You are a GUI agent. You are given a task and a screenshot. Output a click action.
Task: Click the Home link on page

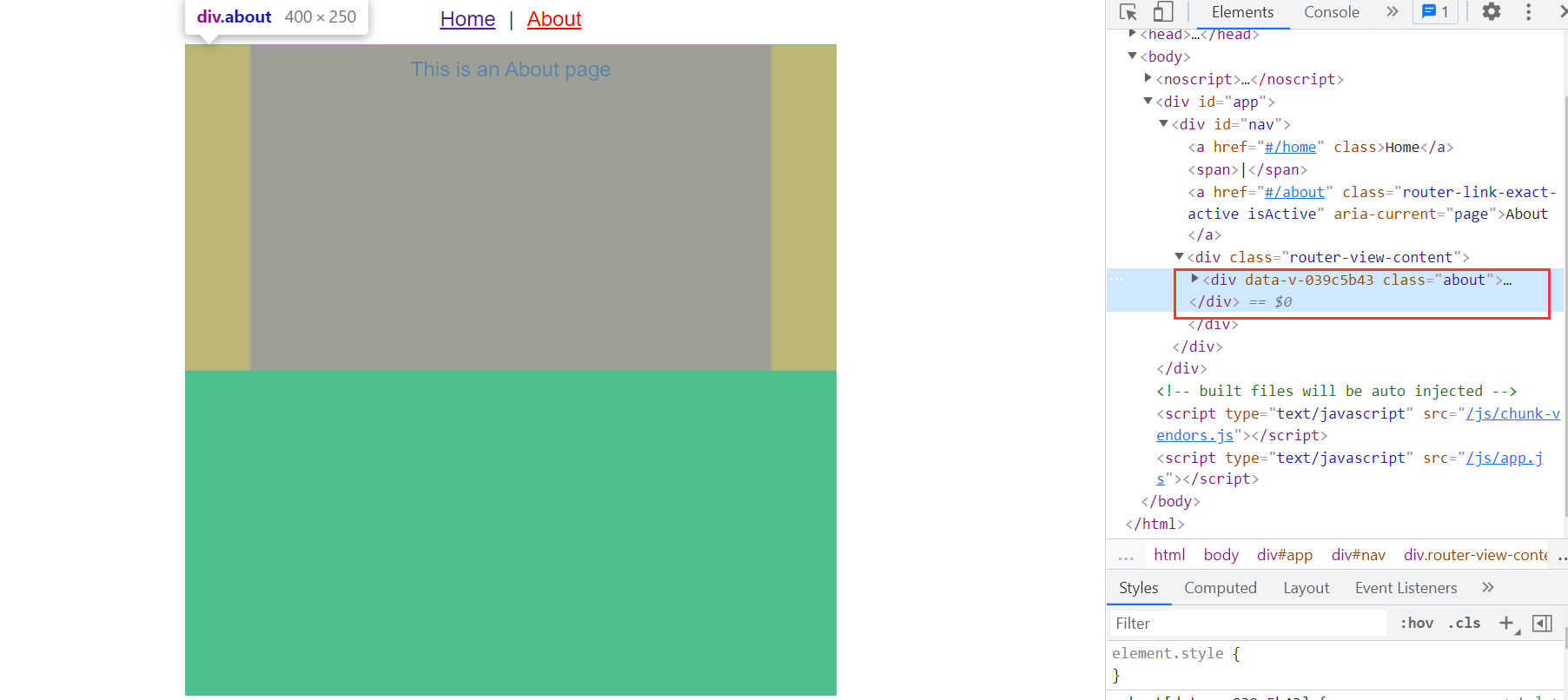[x=467, y=19]
